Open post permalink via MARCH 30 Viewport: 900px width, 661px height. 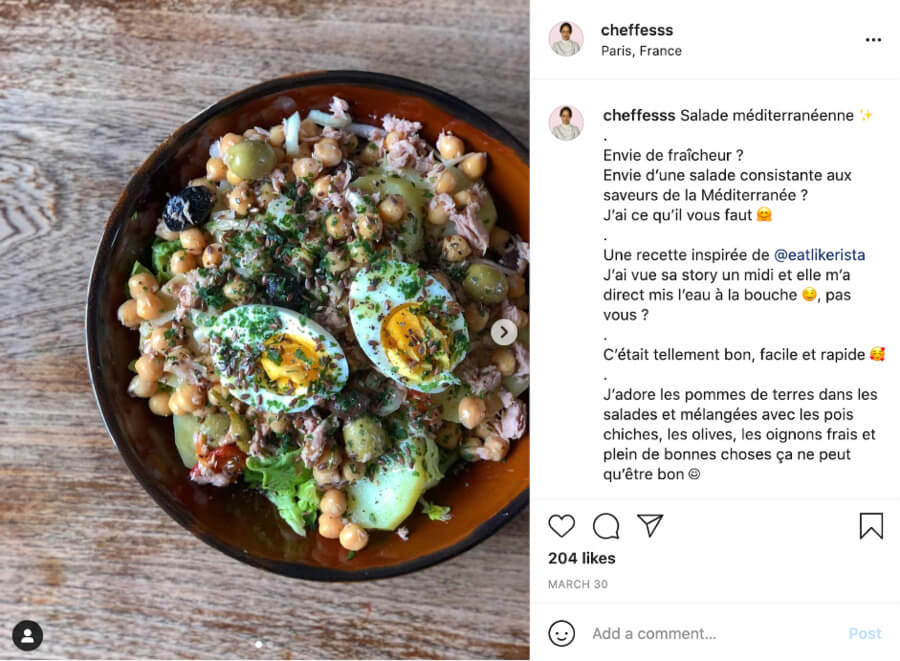577,584
